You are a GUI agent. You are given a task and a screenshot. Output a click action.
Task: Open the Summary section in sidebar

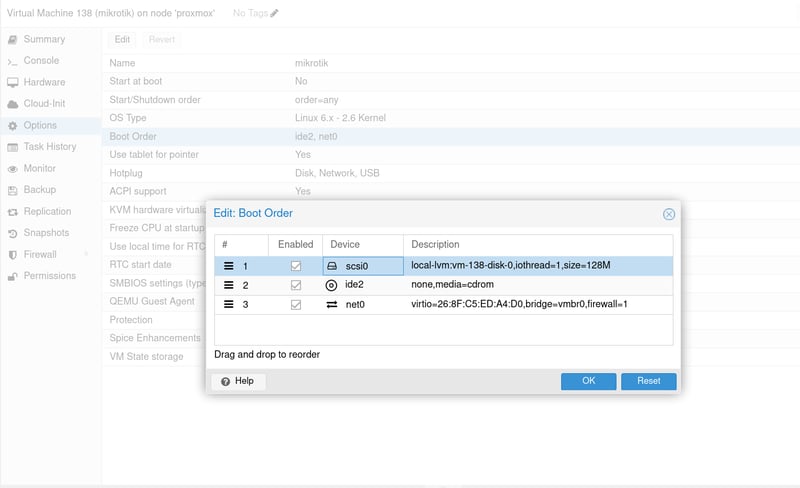[44, 39]
